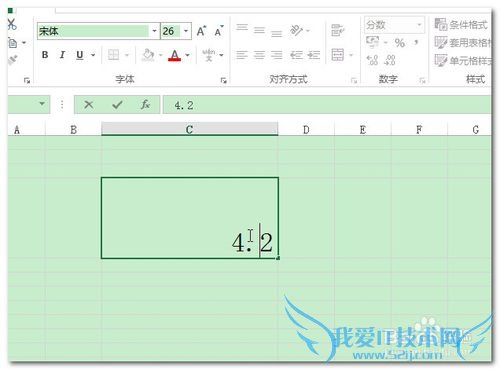Screen dimensions: 500x370
Task: Expand the Orientation dropdown arrow
Action: (308, 31)
